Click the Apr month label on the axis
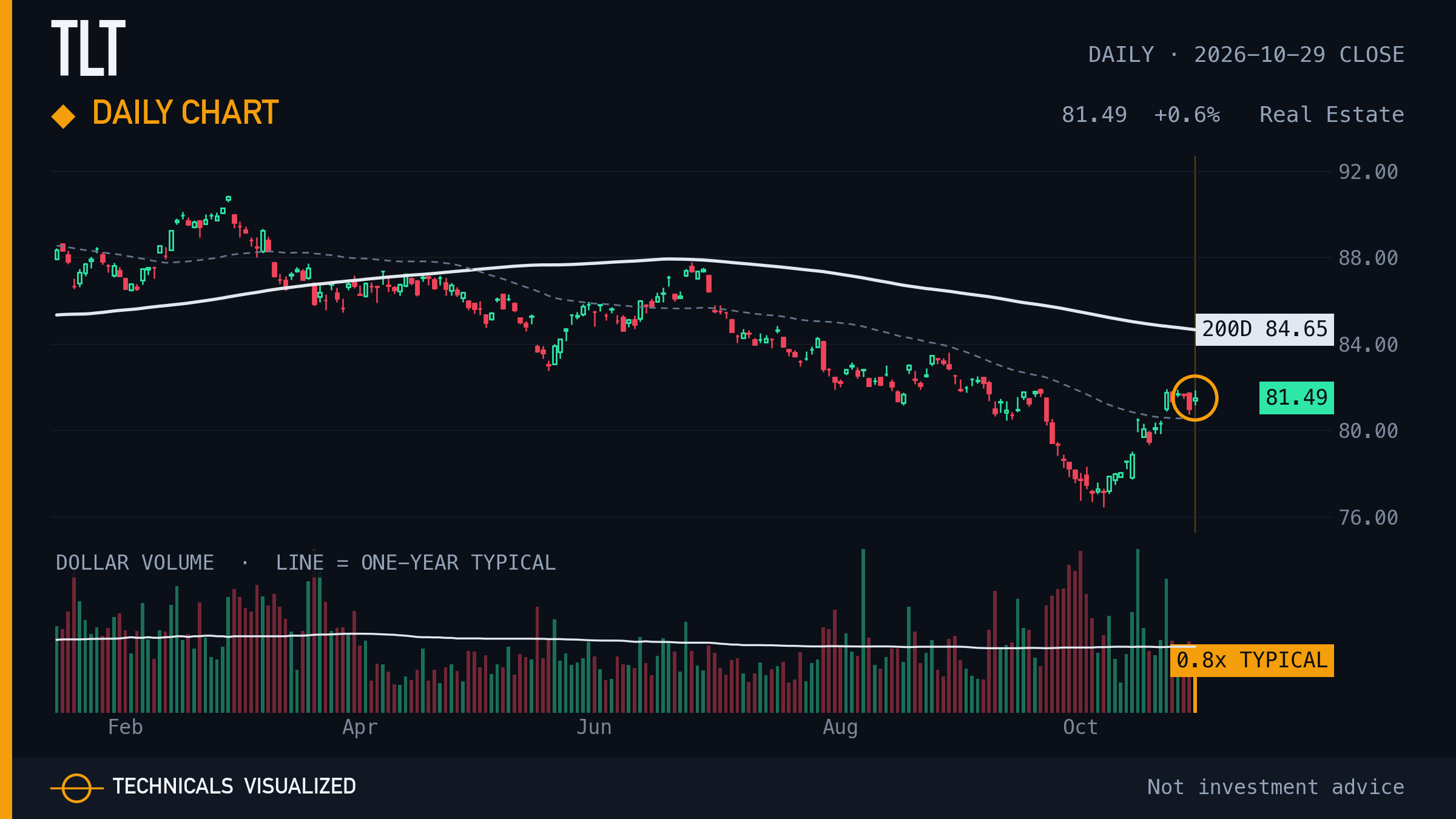Screen dimensions: 1456x819 coord(360,728)
